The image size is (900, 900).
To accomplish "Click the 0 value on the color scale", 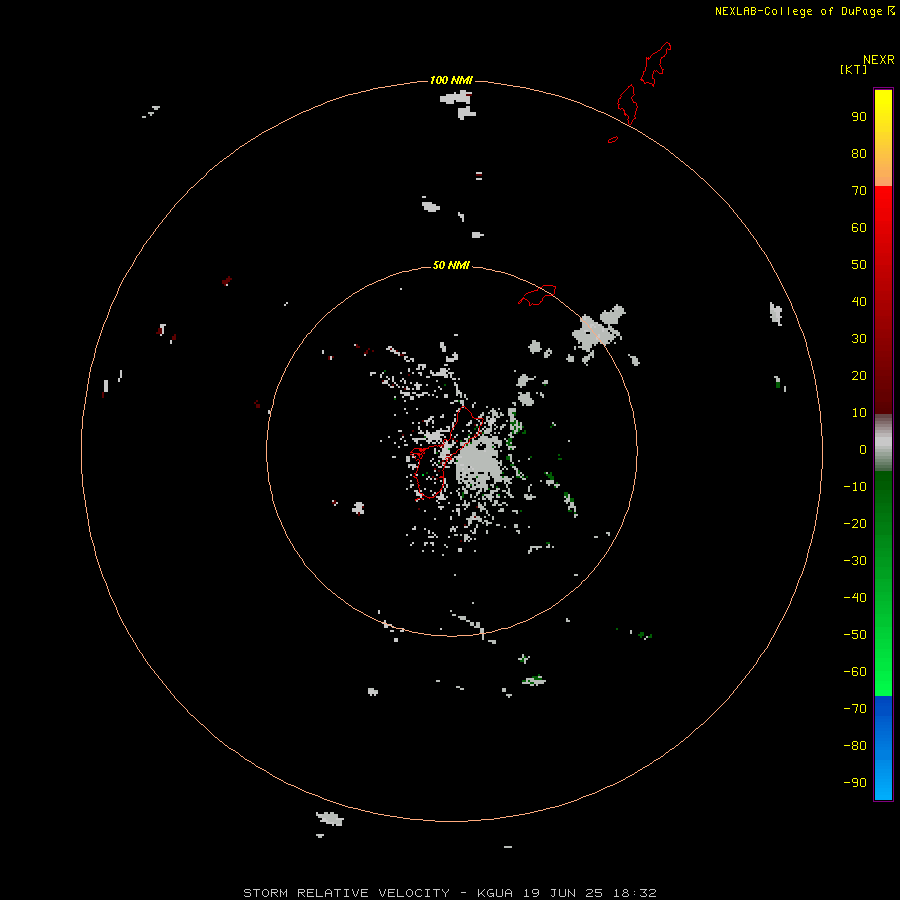I will [863, 449].
